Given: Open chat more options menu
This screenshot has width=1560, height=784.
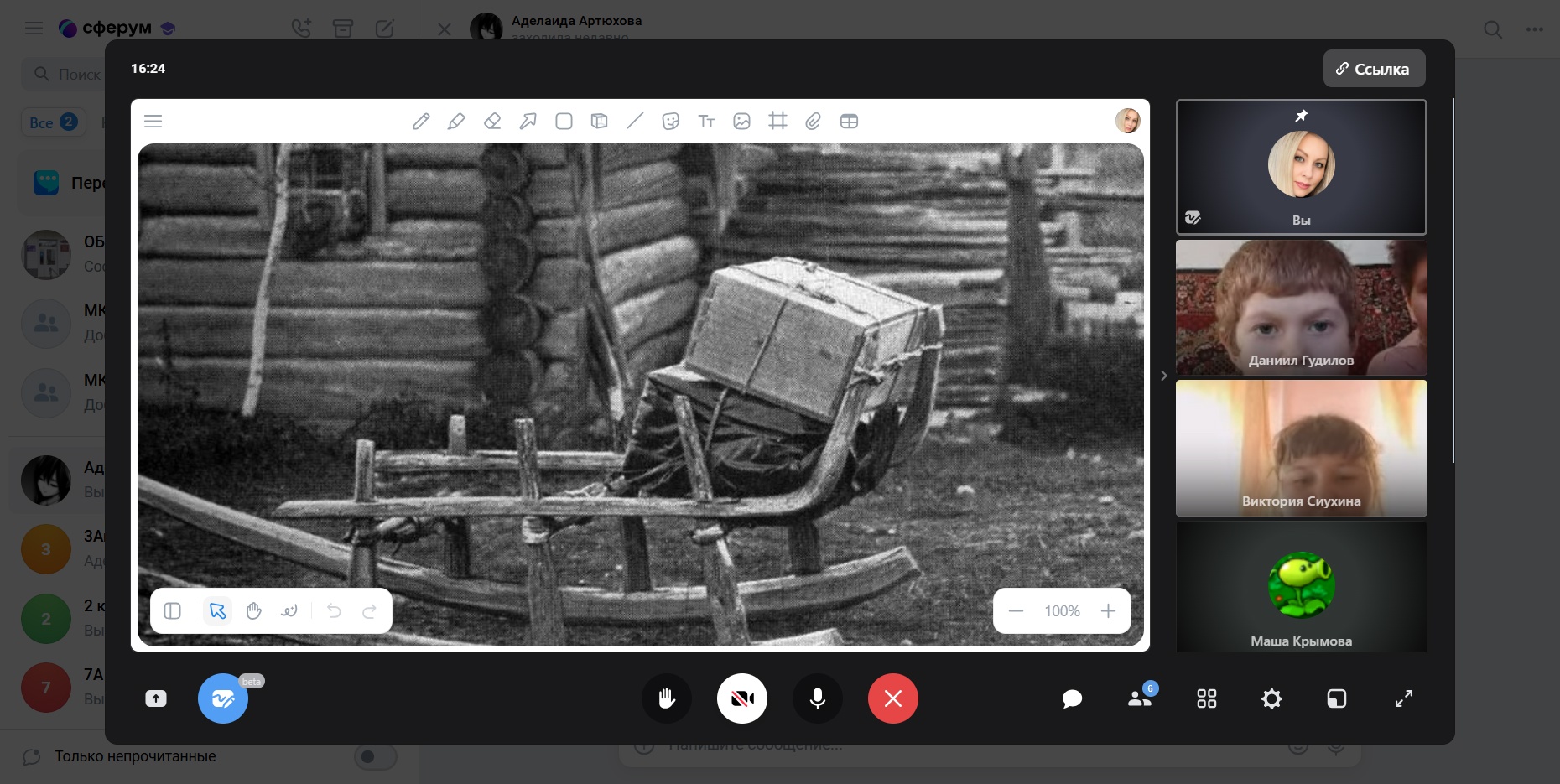Looking at the screenshot, I should 1535,29.
